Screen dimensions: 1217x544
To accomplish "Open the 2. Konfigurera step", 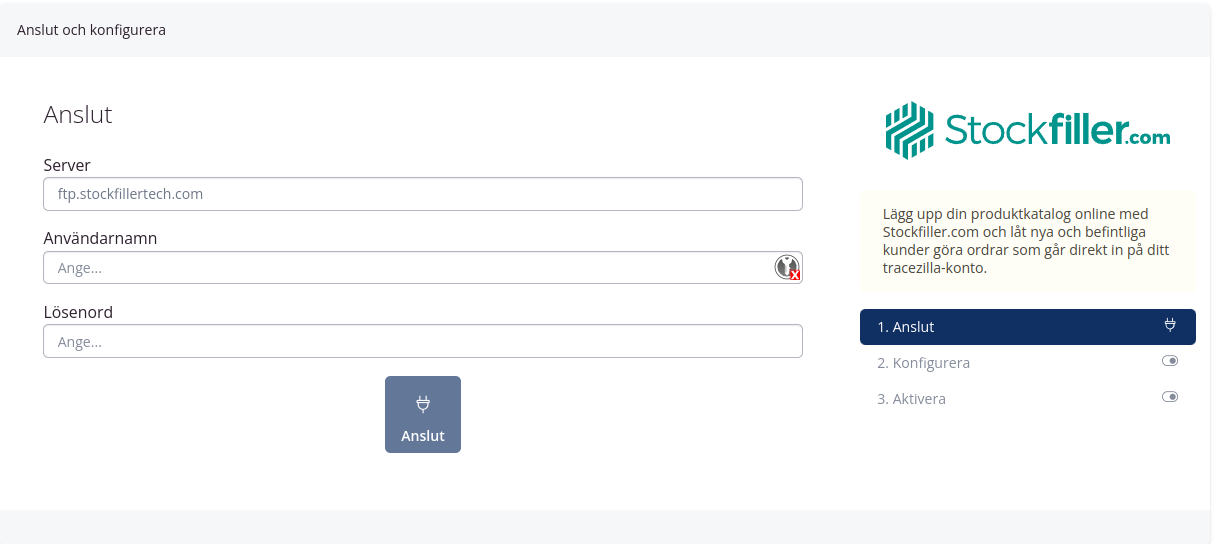I will click(923, 363).
